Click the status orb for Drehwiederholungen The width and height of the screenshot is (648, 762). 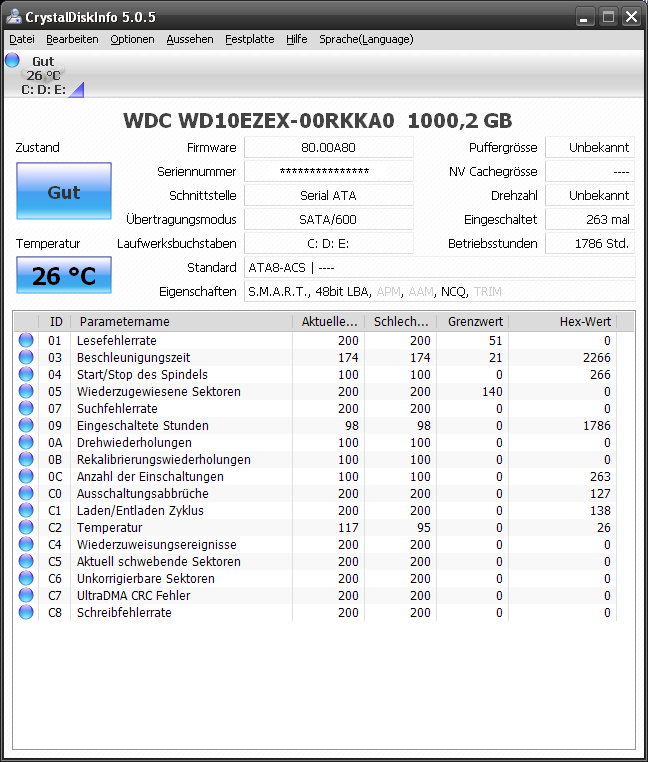[26, 442]
